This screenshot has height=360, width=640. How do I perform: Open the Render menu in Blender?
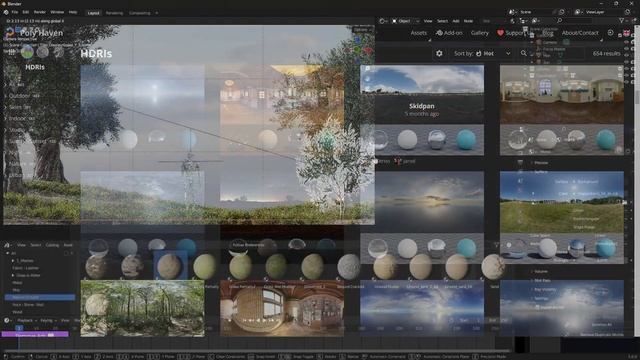coord(40,12)
